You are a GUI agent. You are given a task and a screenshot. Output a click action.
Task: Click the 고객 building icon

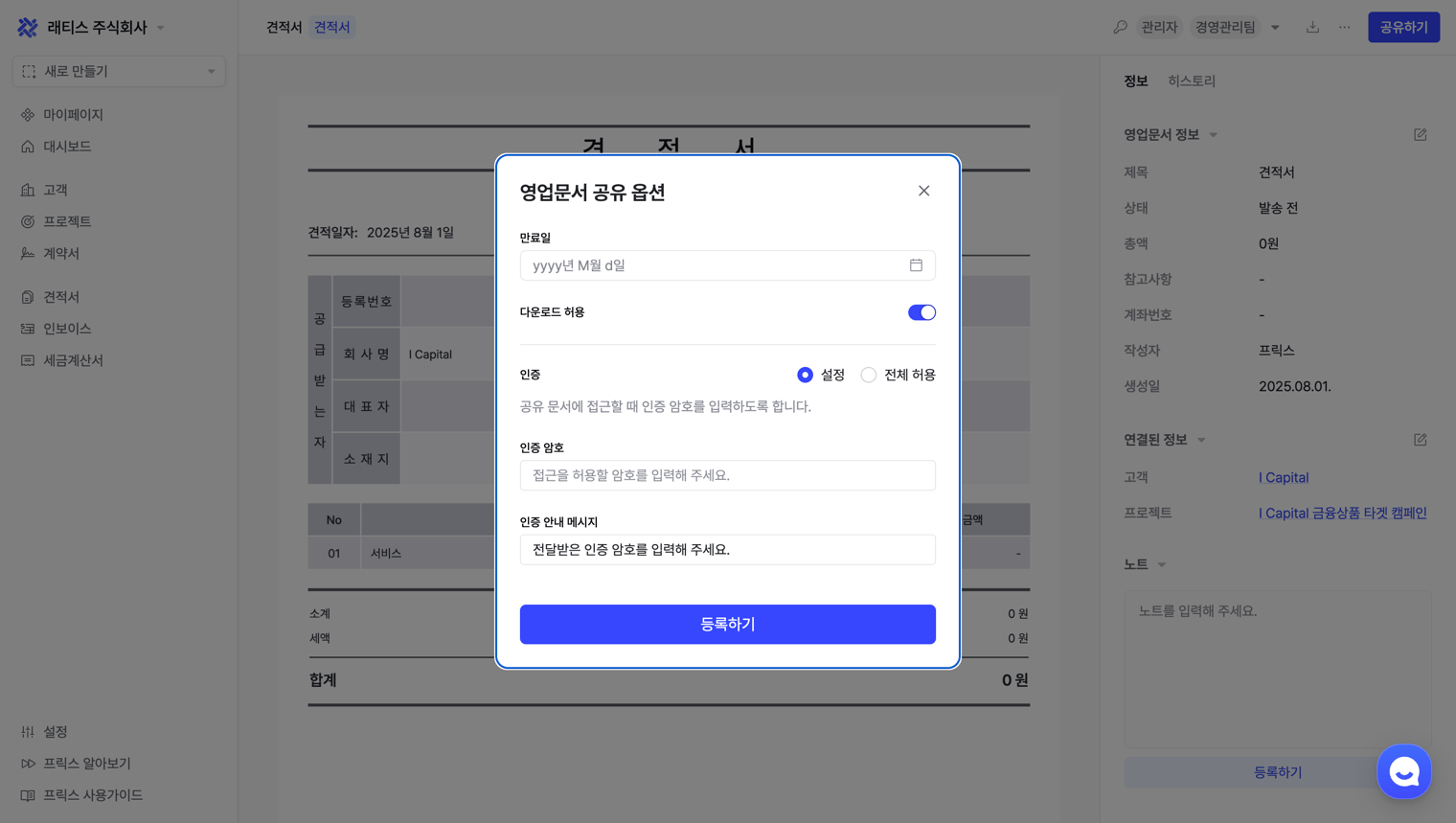coord(28,190)
